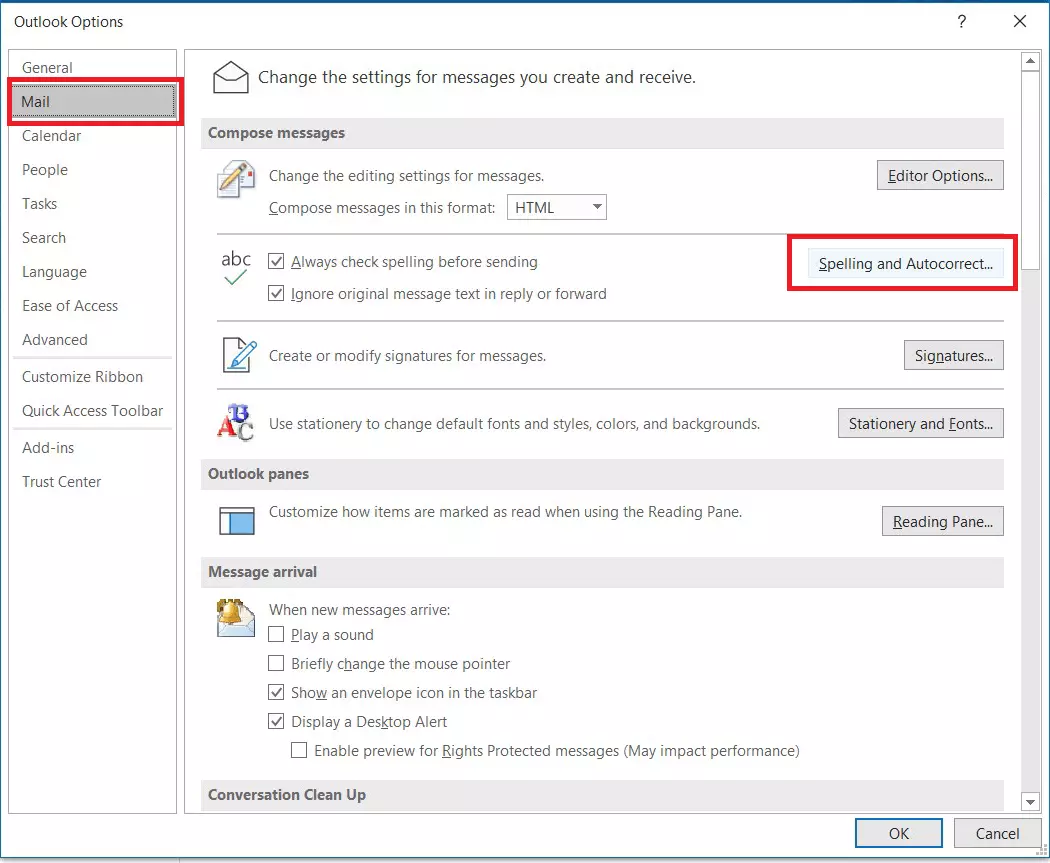This screenshot has height=863, width=1050.
Task: Enable Play a sound for new messages
Action: click(276, 634)
